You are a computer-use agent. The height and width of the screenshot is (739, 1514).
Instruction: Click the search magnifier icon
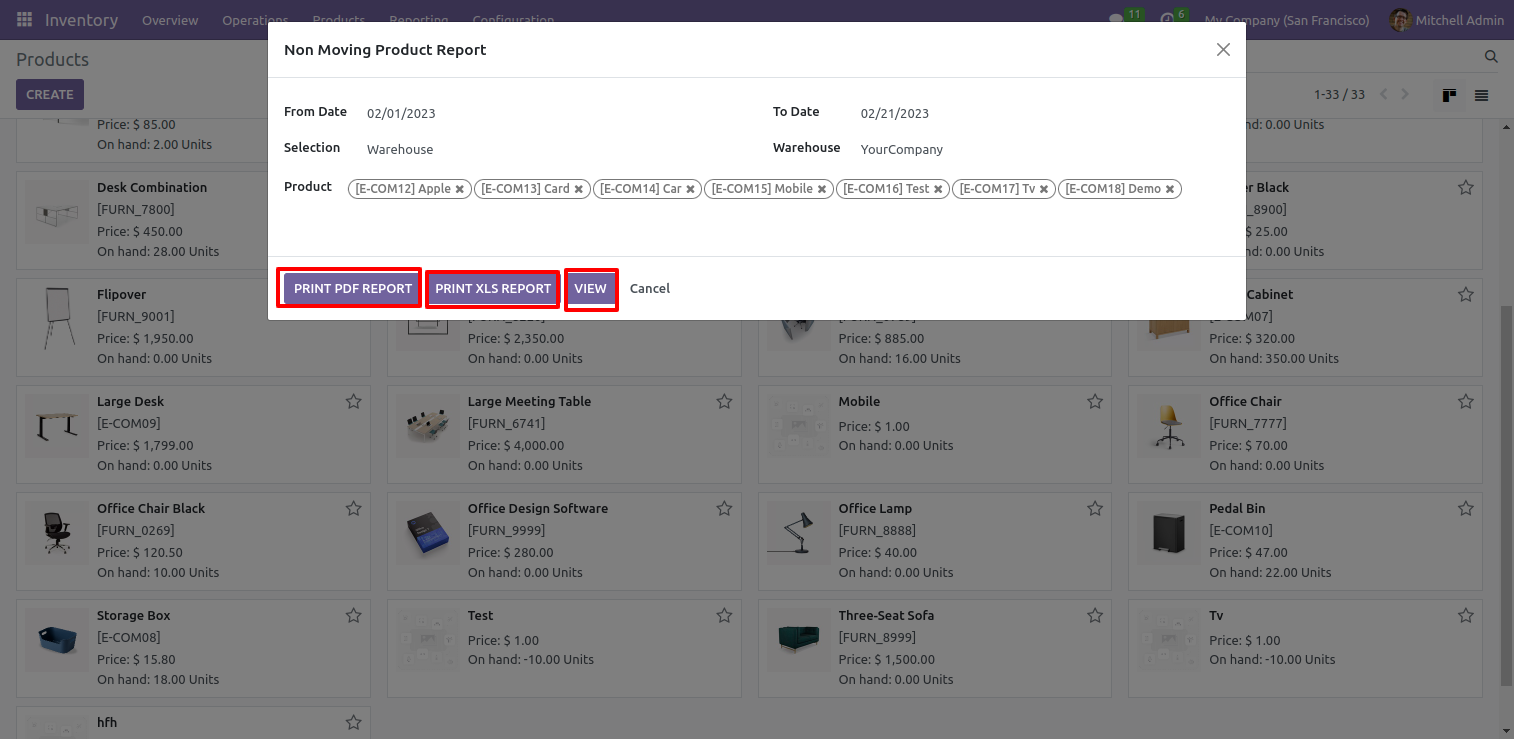click(1491, 57)
